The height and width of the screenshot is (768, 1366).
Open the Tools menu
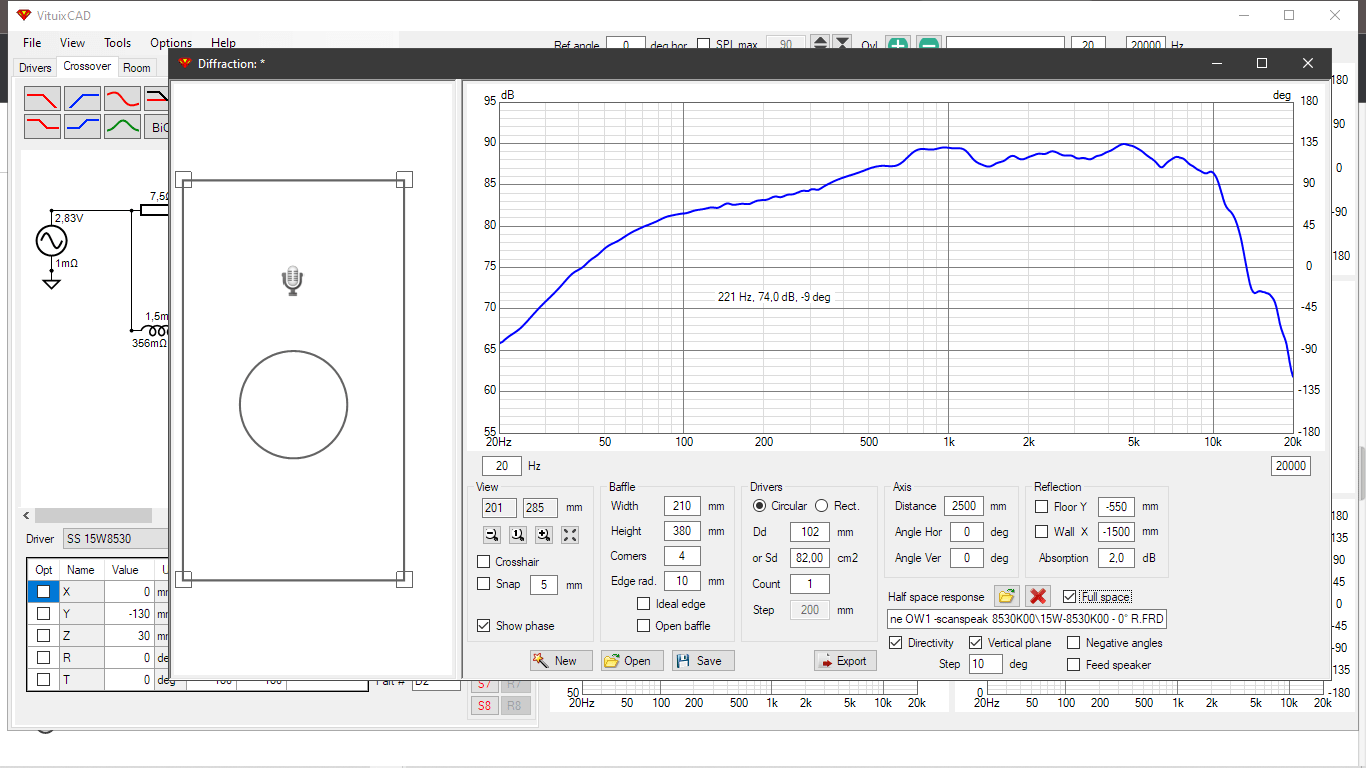point(117,43)
